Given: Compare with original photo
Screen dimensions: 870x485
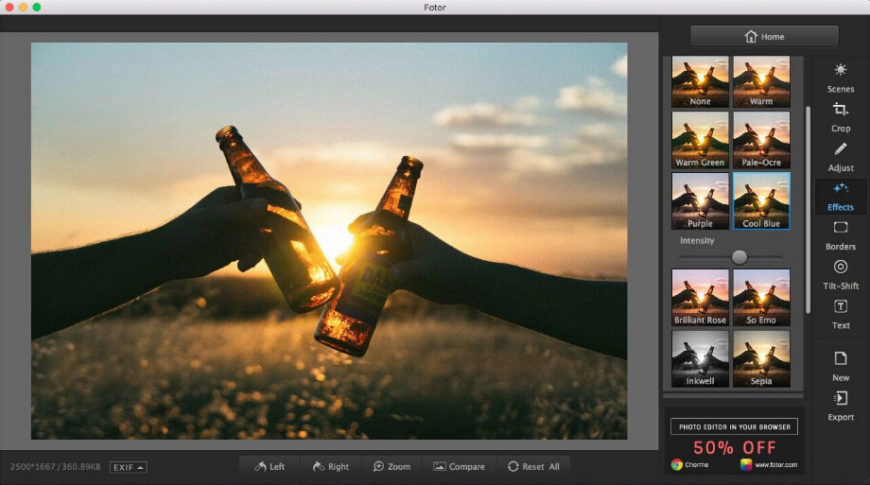Looking at the screenshot, I should click(459, 466).
